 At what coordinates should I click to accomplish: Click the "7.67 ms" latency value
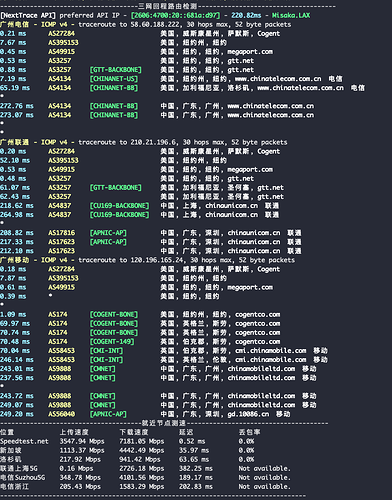(x=13, y=42)
